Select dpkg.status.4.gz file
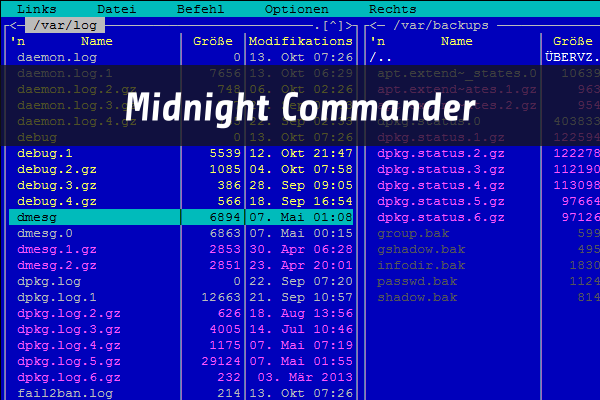The image size is (600, 400). 441,186
